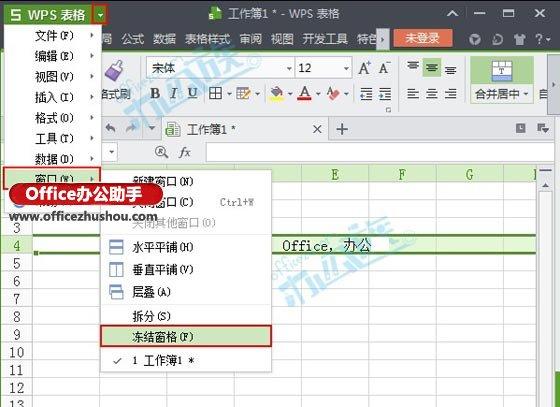The image size is (560, 407).
Task: Open the 开发工具 ribbon tab
Action: click(325, 39)
